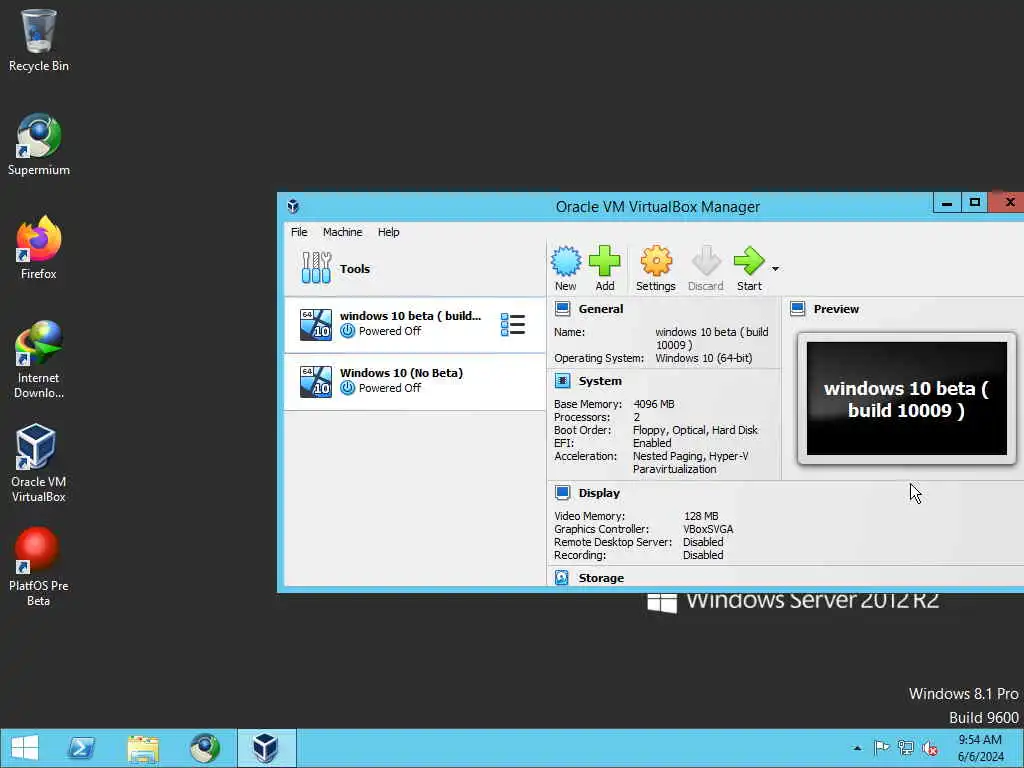Click the Base Memory value 4096 MB
The image size is (1024, 768).
(x=654, y=404)
